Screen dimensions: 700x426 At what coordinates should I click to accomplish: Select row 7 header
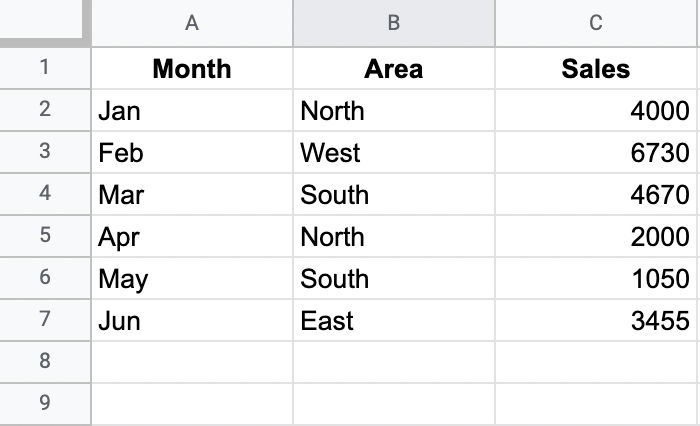pos(45,320)
